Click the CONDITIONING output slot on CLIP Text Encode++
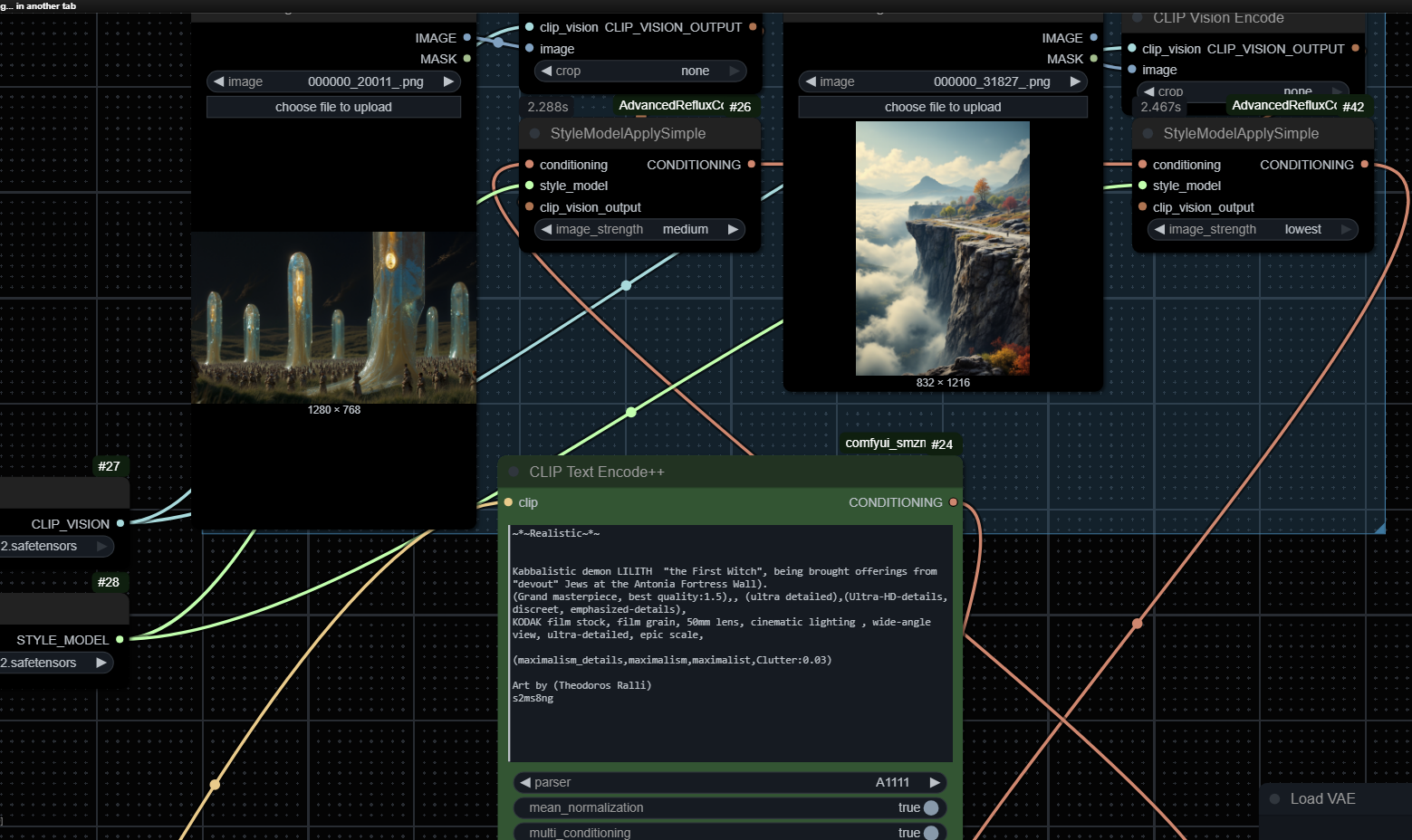The height and width of the screenshot is (840, 1412). 954,502
